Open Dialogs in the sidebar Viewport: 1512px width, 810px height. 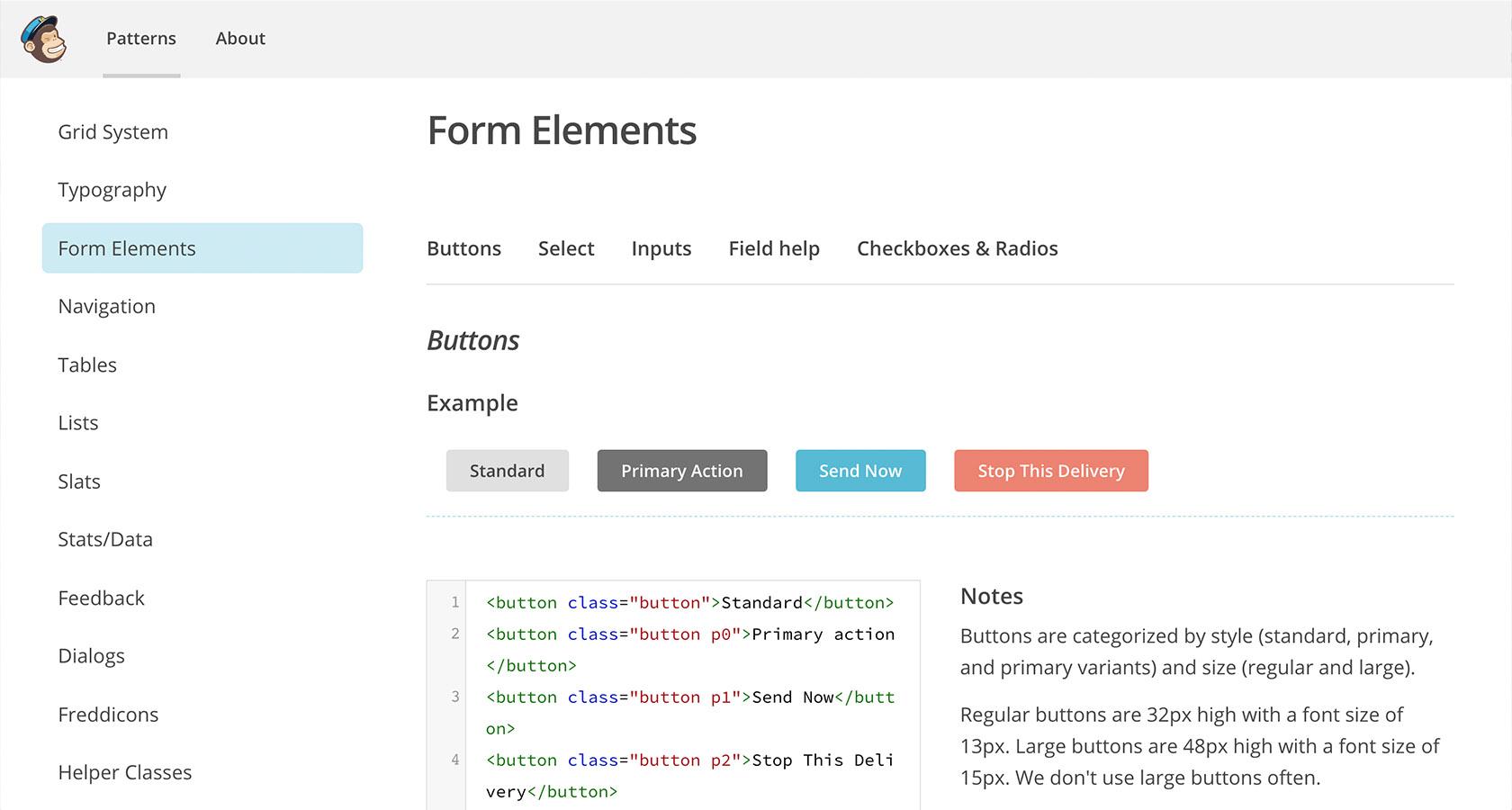coord(92,656)
